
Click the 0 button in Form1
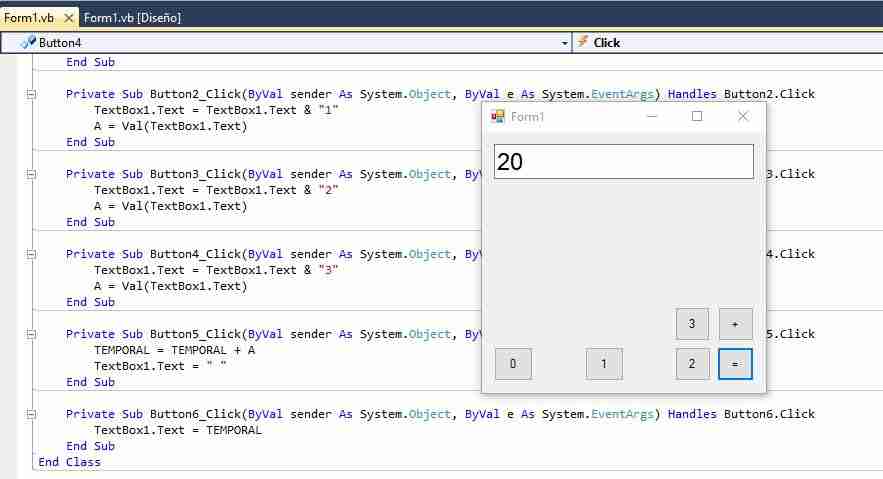[x=513, y=364]
